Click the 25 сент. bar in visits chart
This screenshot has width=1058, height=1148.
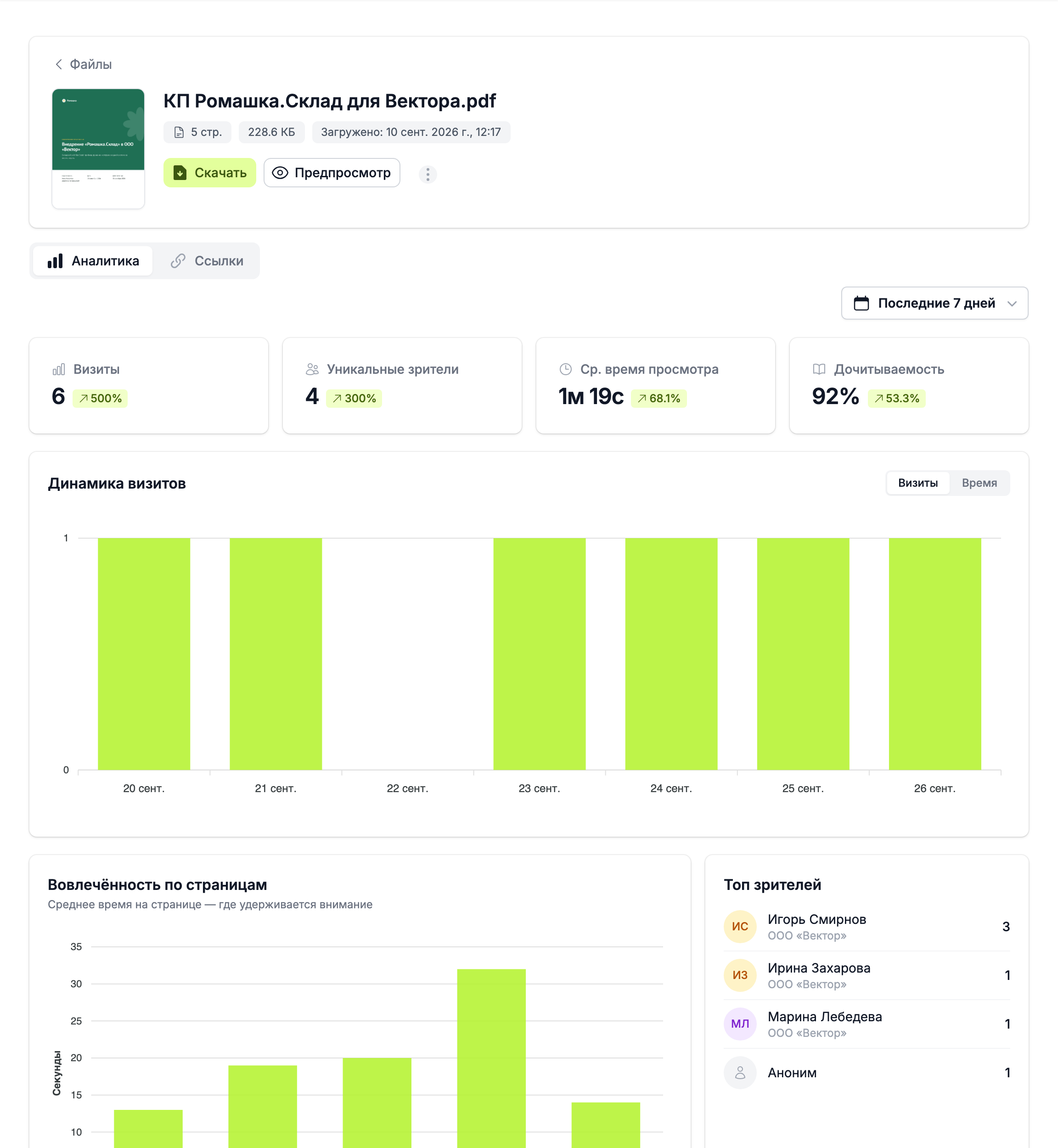803,654
